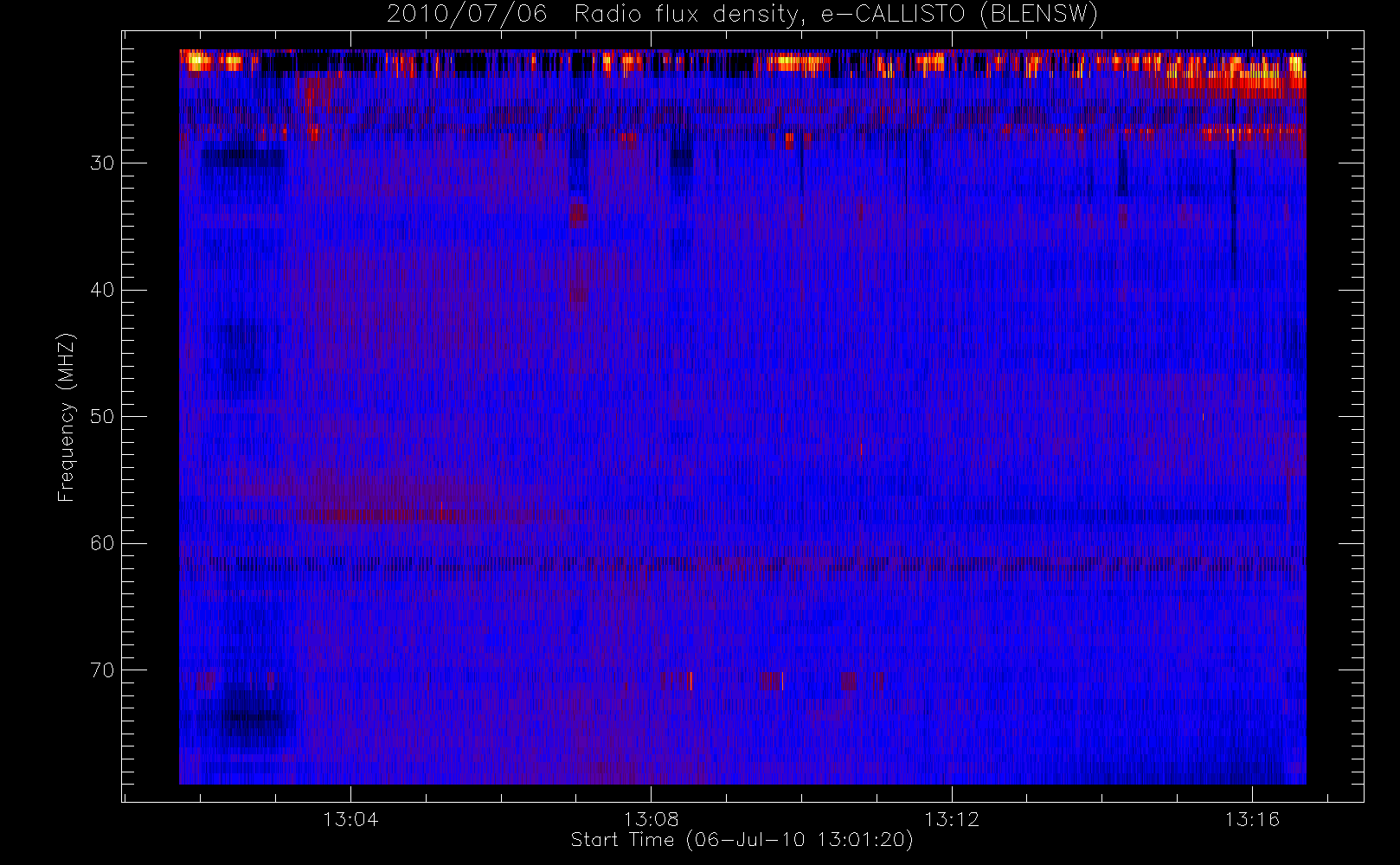1400x865 pixels.
Task: Click the 13:08 time tick label
Action: 651,819
